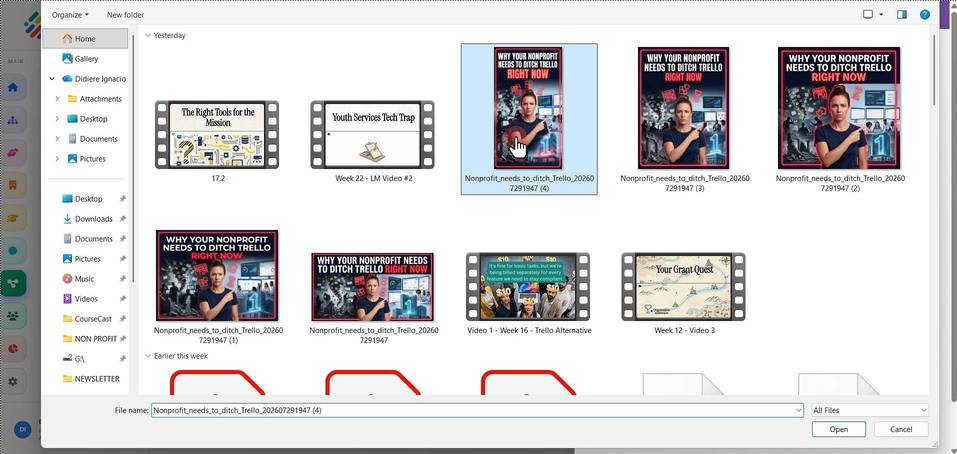Click the Downloads arrow icon
This screenshot has width=957, height=454.
[67, 219]
